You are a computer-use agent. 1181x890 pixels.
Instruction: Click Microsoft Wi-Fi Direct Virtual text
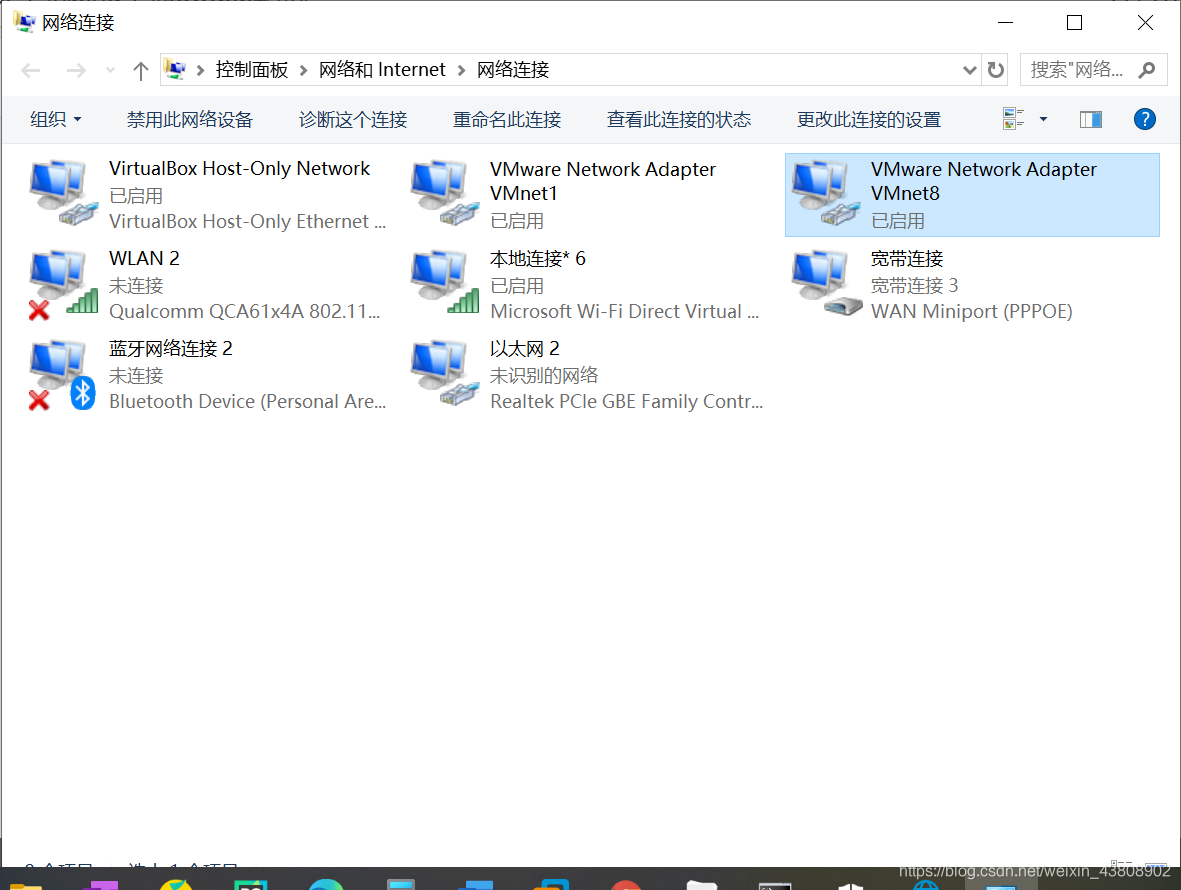(x=624, y=311)
